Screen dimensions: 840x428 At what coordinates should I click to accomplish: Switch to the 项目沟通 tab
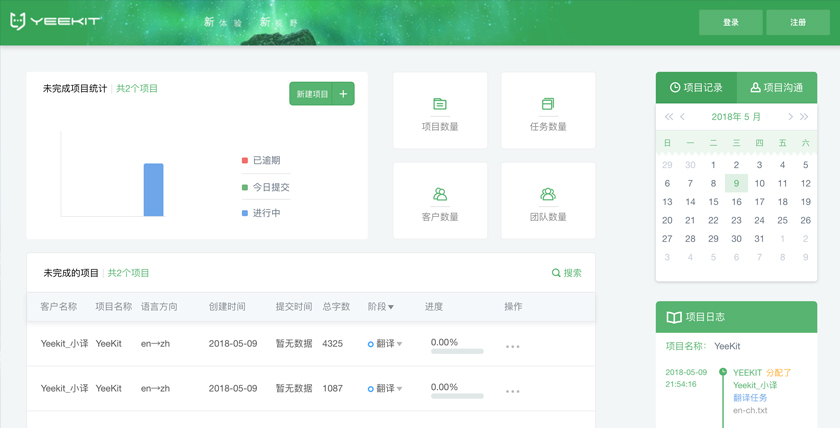click(x=777, y=88)
